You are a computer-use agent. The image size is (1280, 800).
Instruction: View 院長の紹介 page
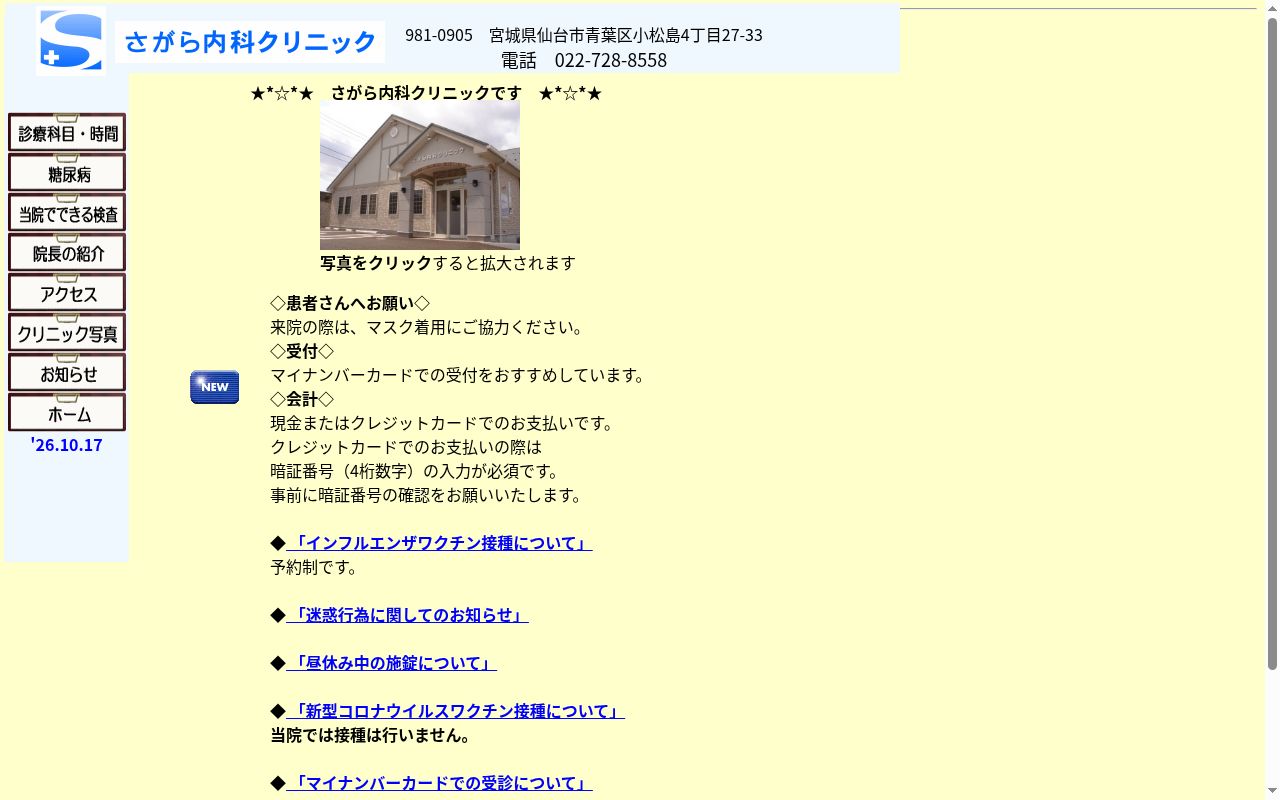[67, 252]
